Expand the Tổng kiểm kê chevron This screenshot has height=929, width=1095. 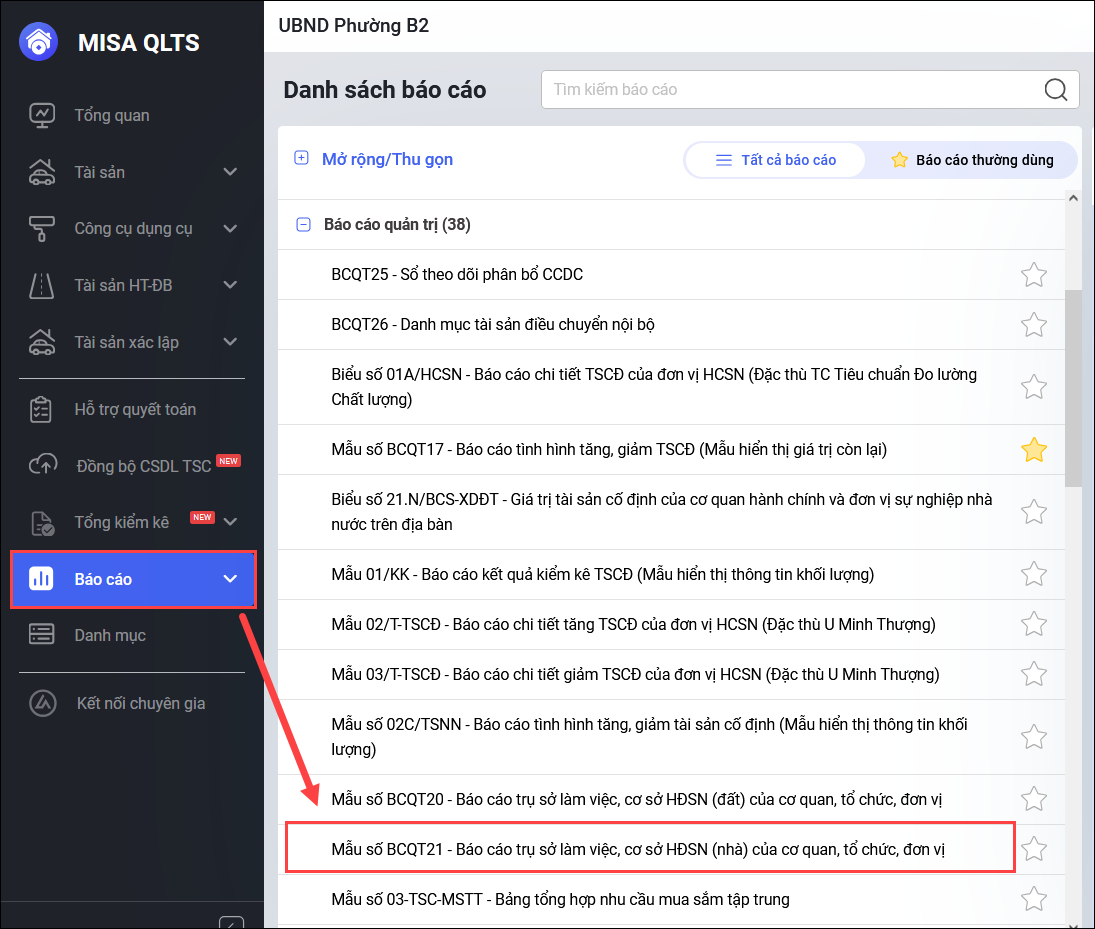230,522
